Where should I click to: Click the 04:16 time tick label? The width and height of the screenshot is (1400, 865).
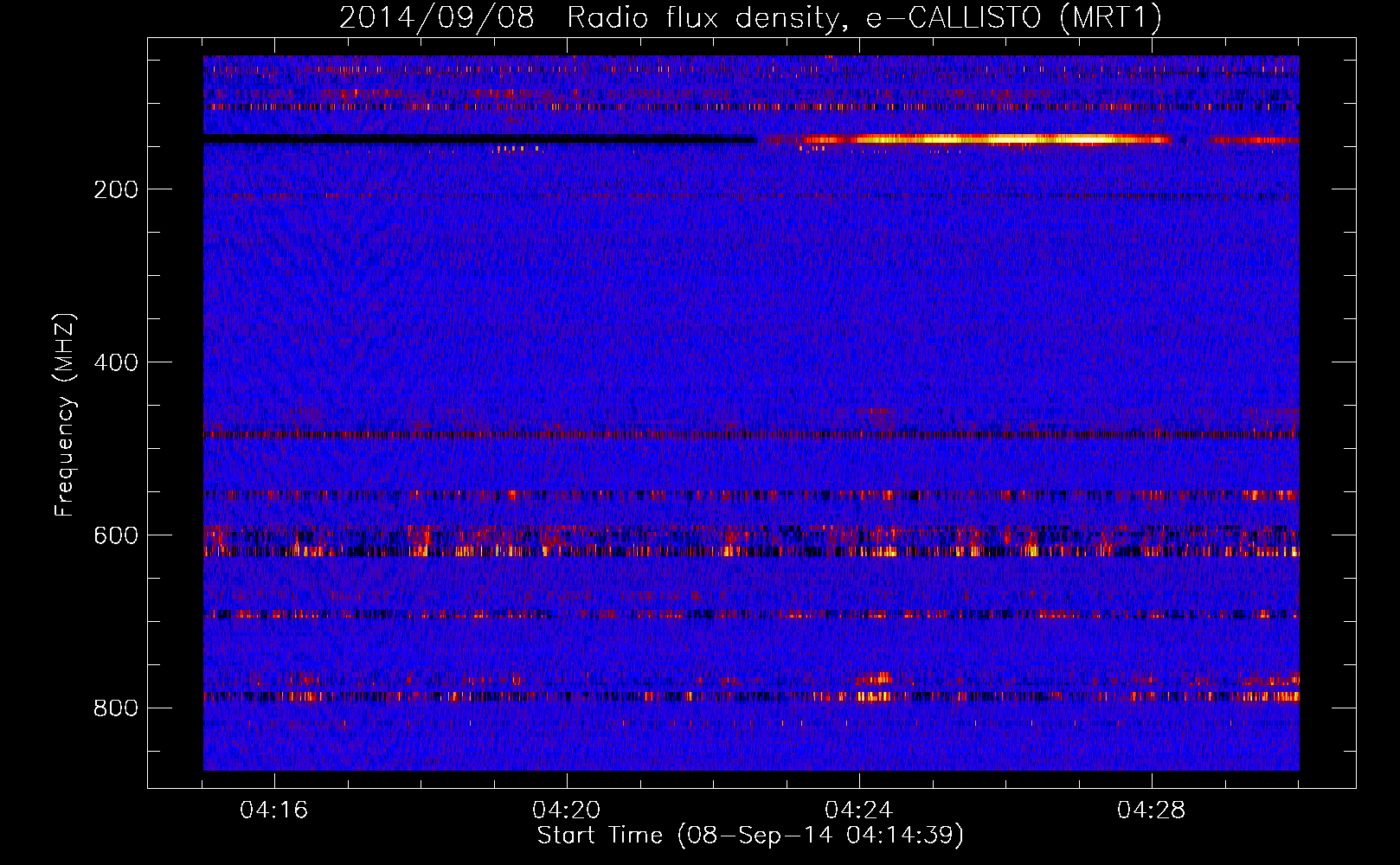[274, 811]
